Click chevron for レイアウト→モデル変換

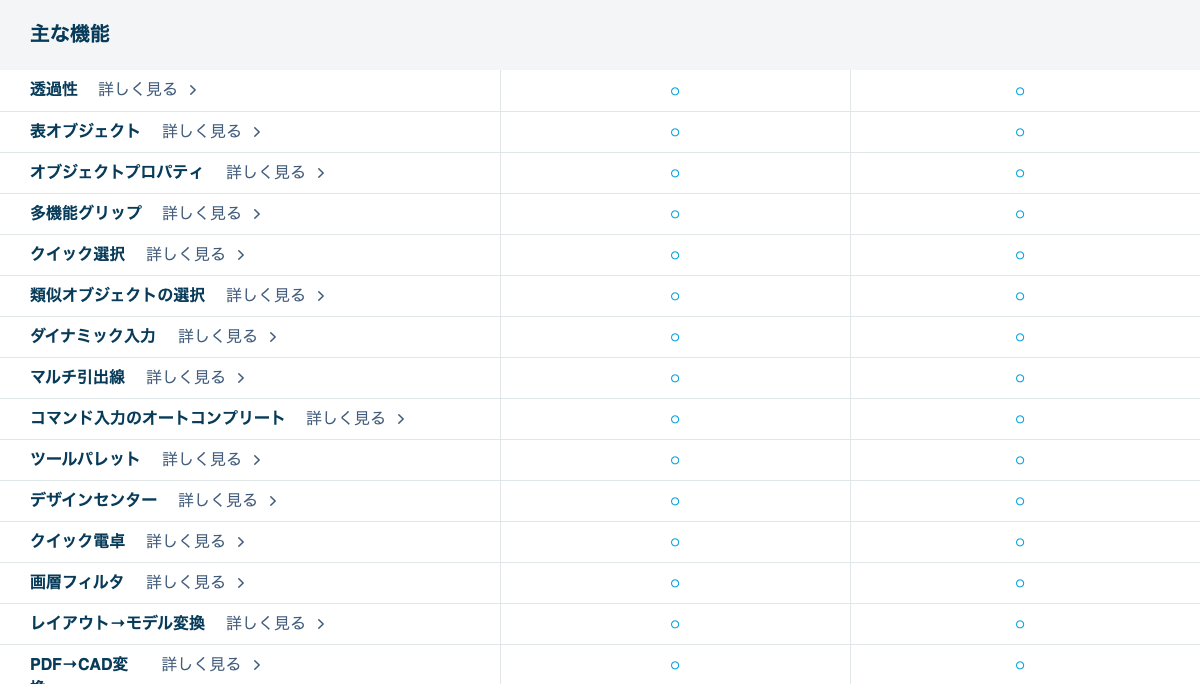point(321,624)
